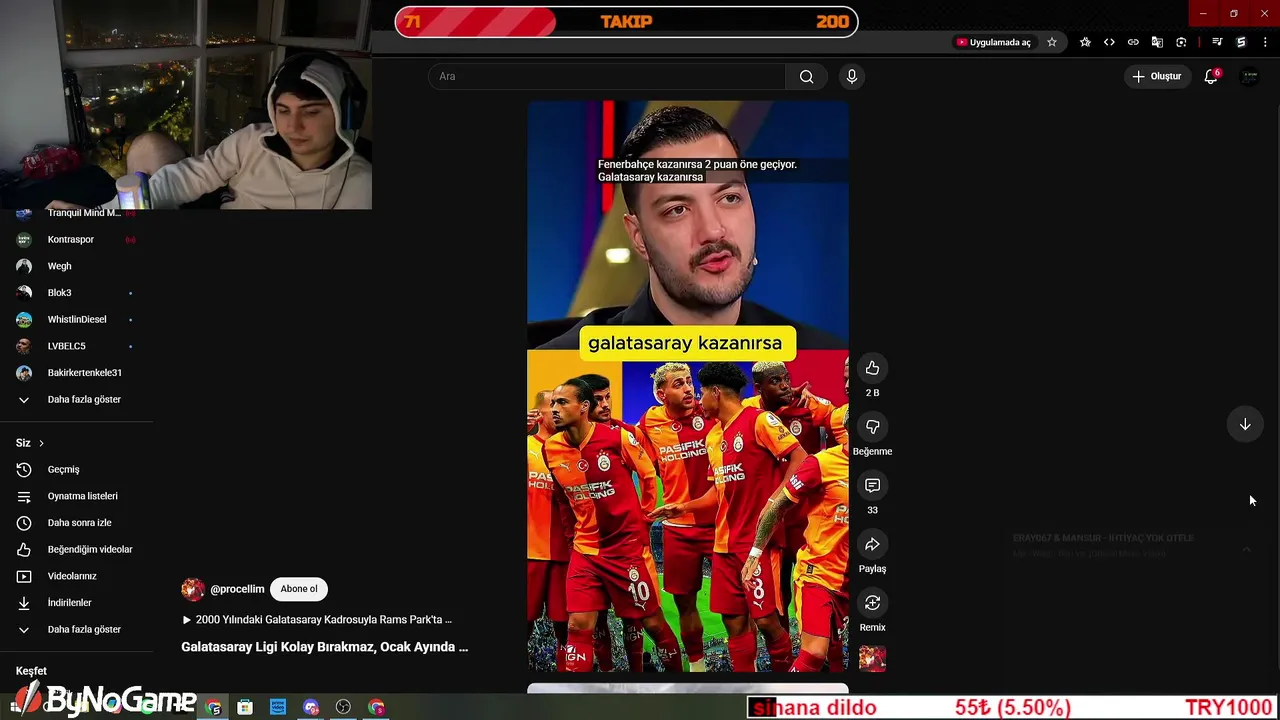Open the @procellim channel link
This screenshot has width=1280, height=720.
237,589
